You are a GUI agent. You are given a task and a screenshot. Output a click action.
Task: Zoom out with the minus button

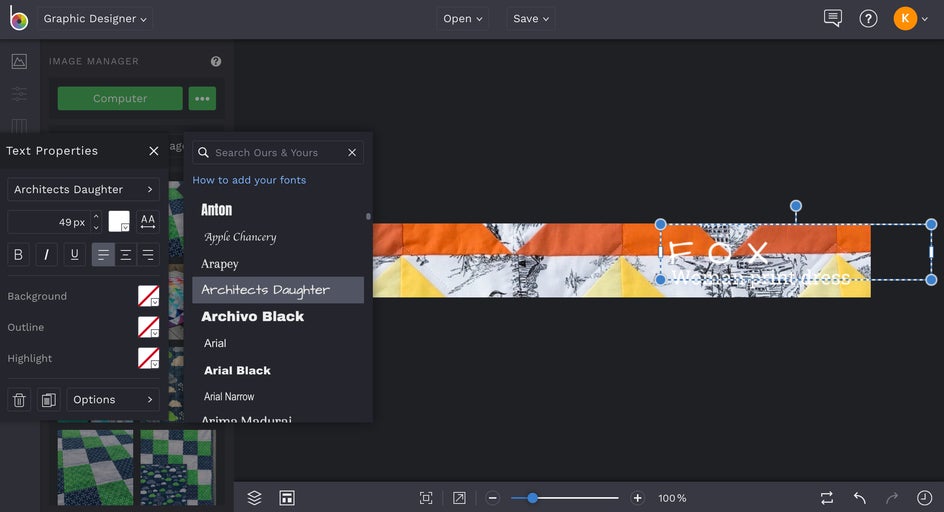pyautogui.click(x=492, y=498)
